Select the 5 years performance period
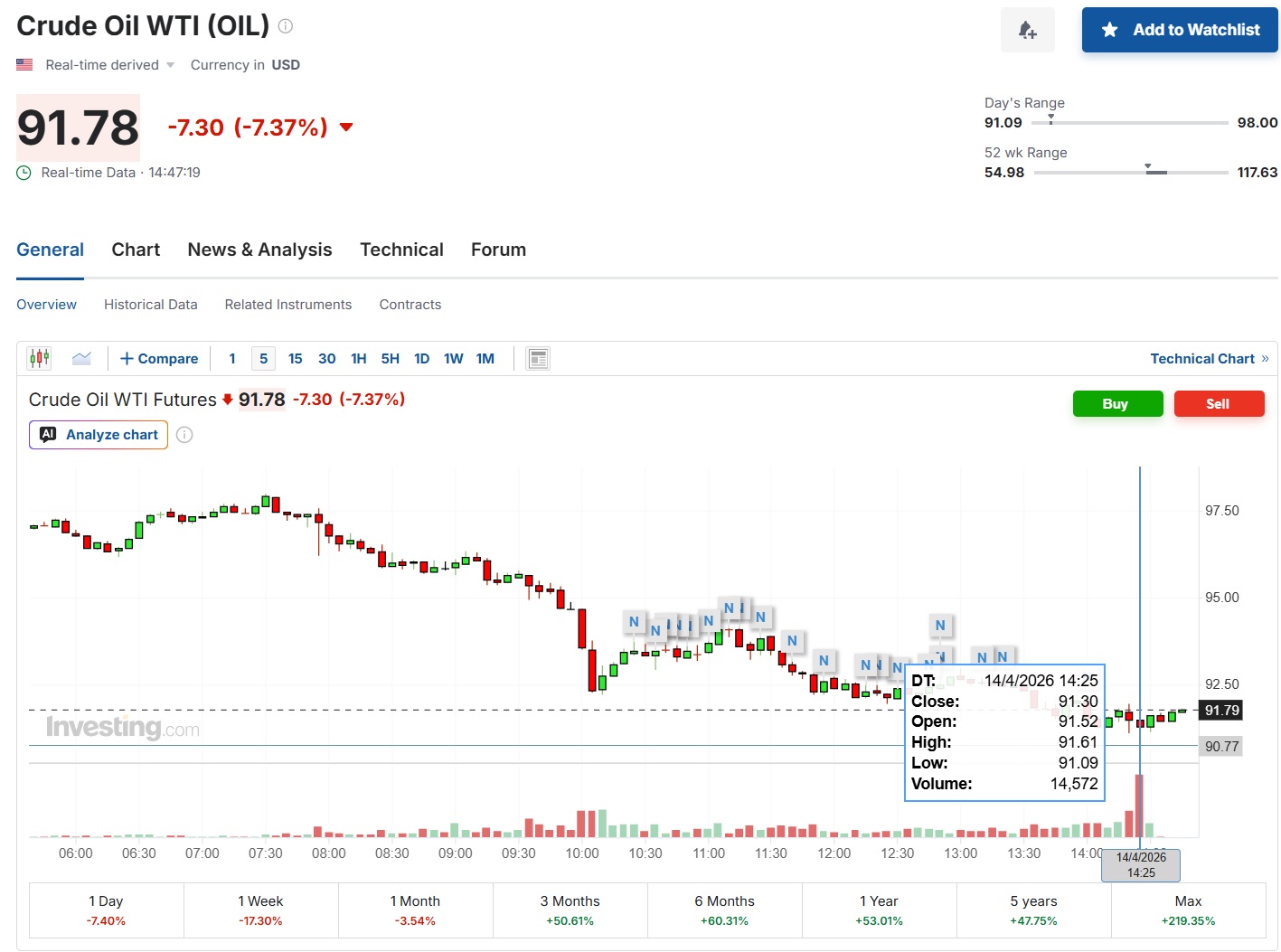The height and width of the screenshot is (952, 1281). point(1034,910)
